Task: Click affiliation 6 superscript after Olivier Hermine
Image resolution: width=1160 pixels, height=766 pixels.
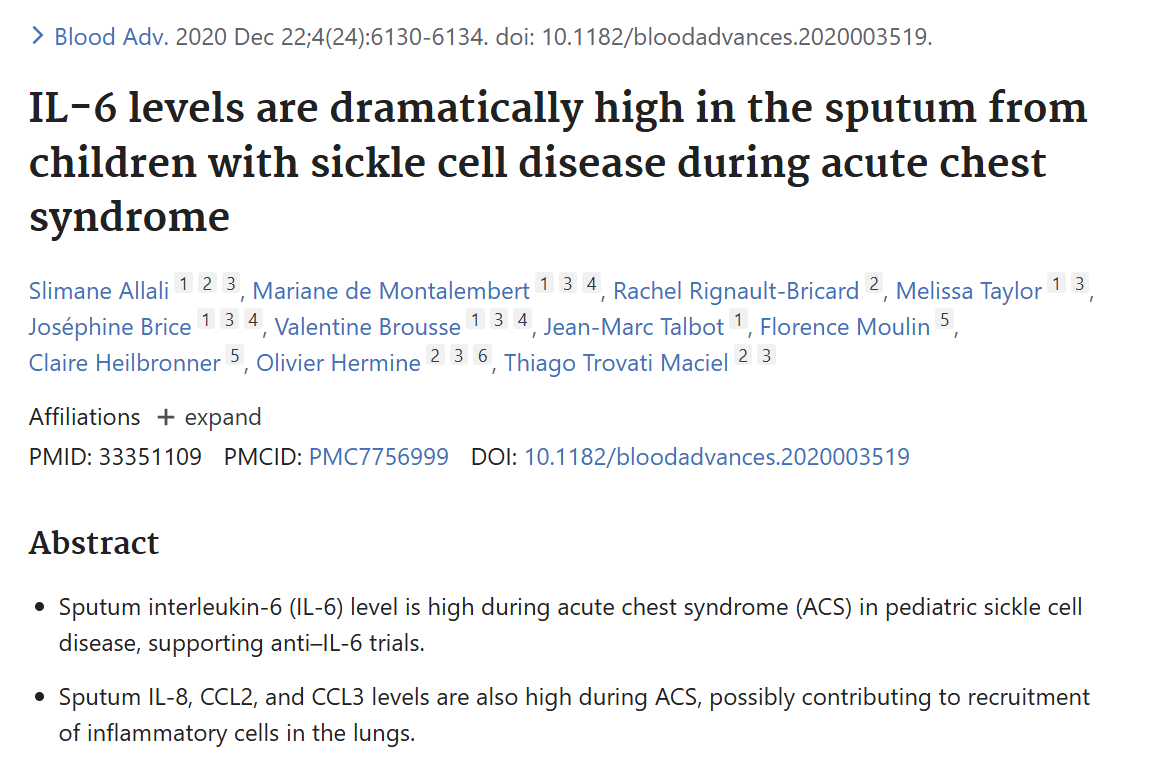Action: [482, 356]
